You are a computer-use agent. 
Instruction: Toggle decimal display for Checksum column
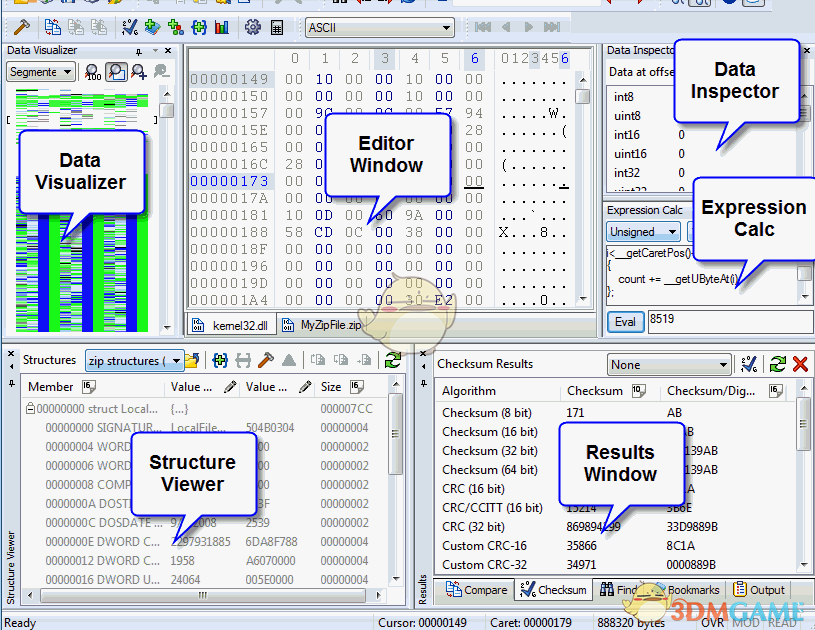click(x=639, y=391)
